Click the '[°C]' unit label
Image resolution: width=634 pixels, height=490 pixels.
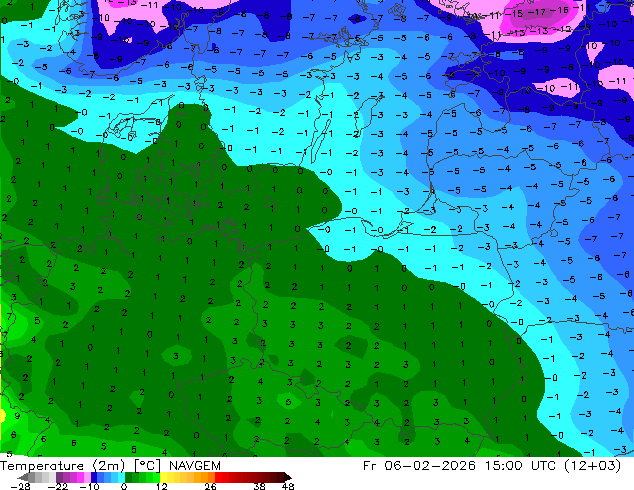pos(147,466)
